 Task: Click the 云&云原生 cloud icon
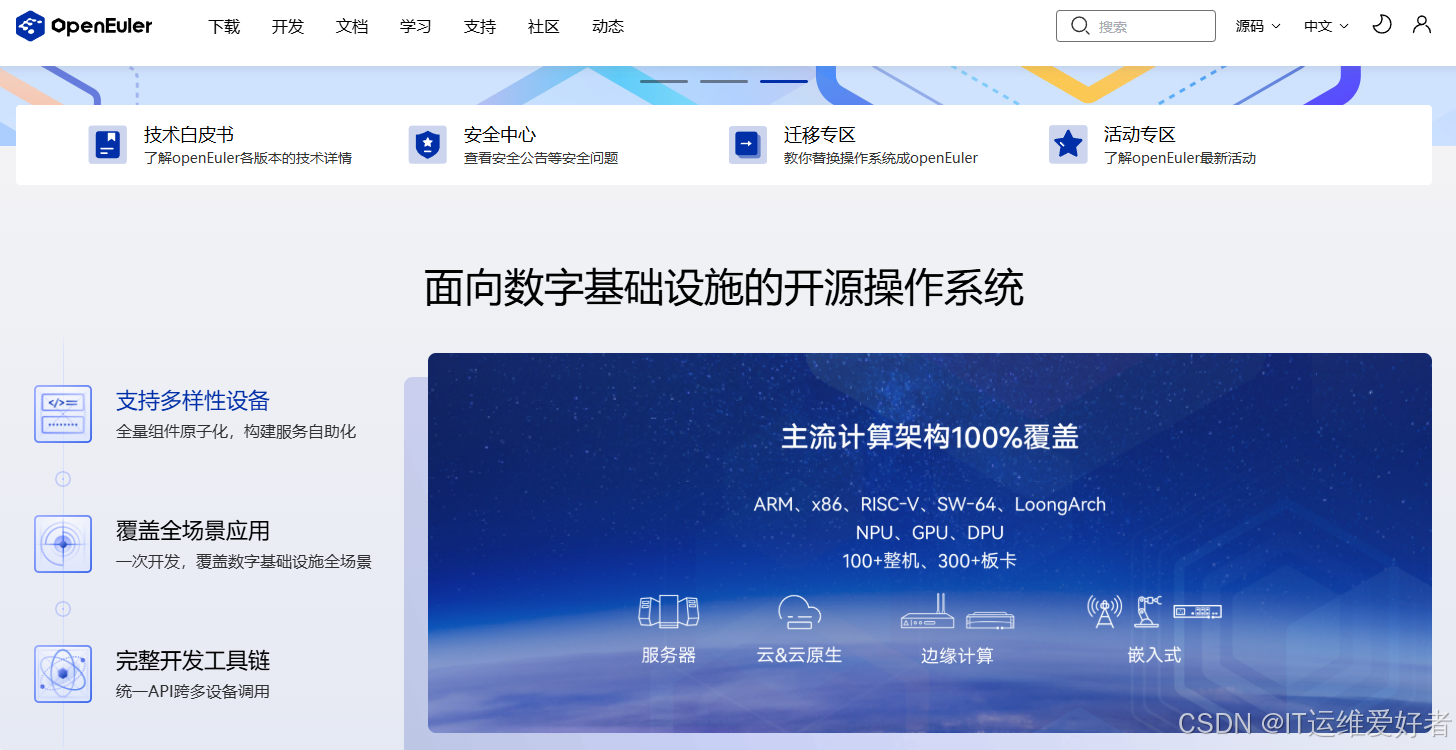click(799, 611)
